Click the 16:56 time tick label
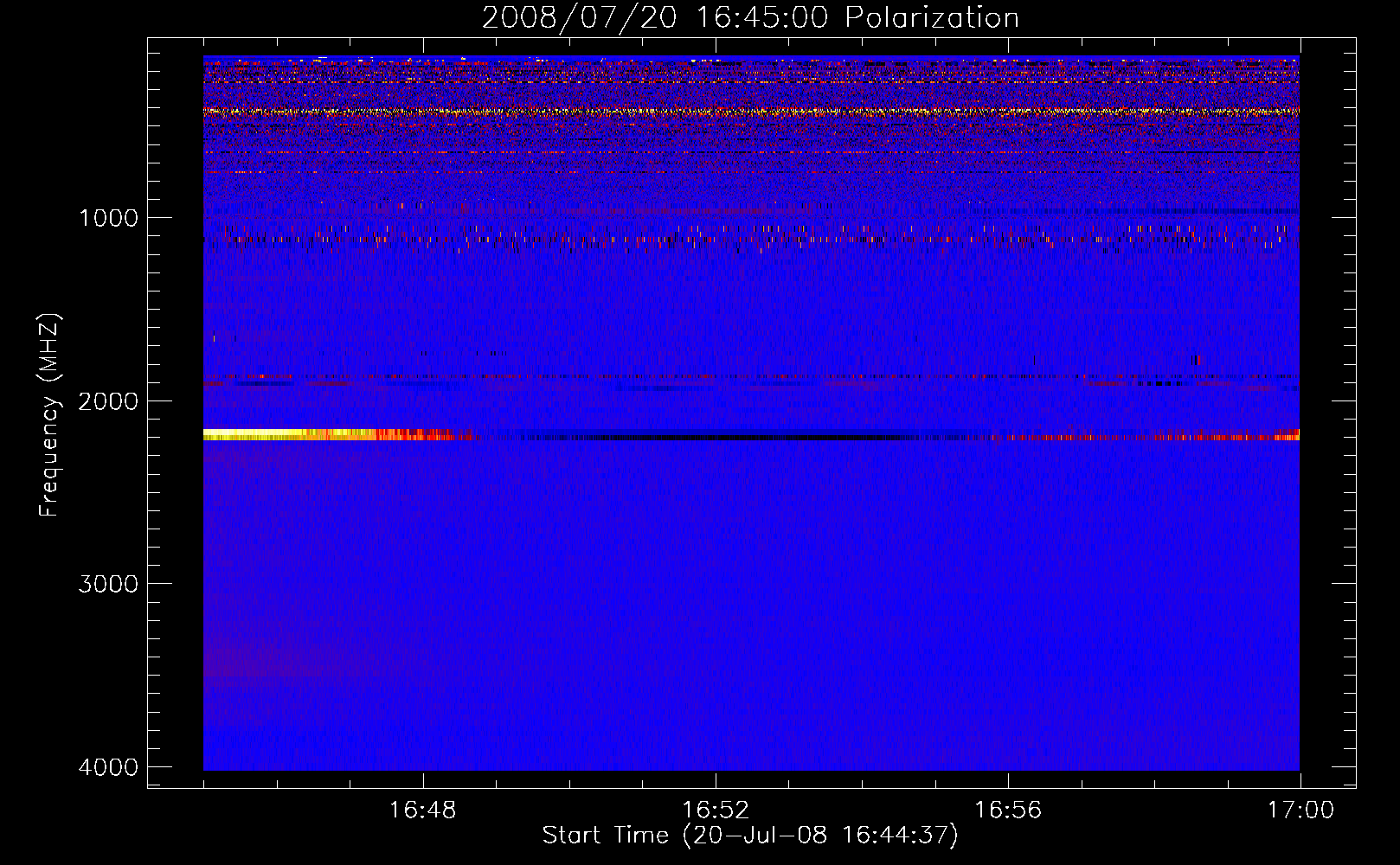The height and width of the screenshot is (865, 1400). 1008,811
